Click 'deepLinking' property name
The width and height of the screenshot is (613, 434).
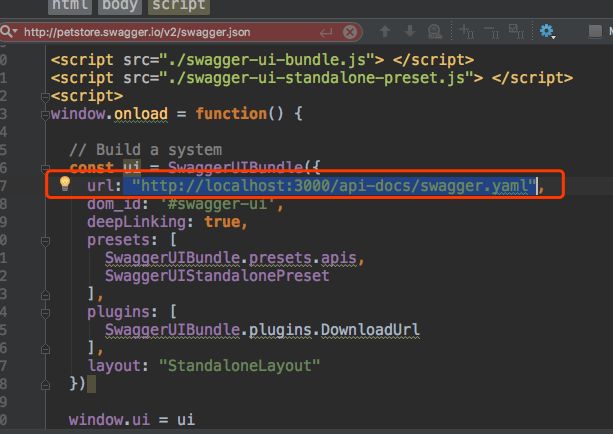(x=136, y=222)
